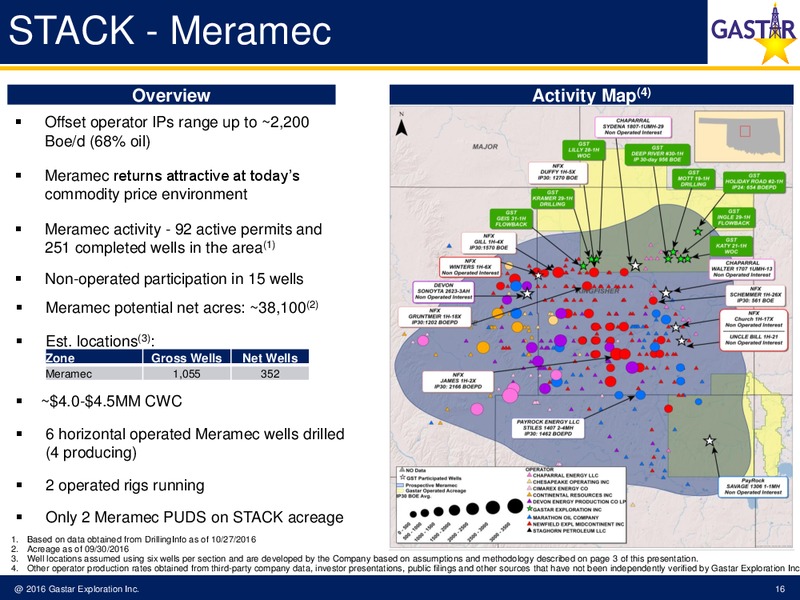Screen dimensions: 800x600
Task: Click the PayRock SAVAGE 1306 1-1MH callout
Action: tap(753, 486)
